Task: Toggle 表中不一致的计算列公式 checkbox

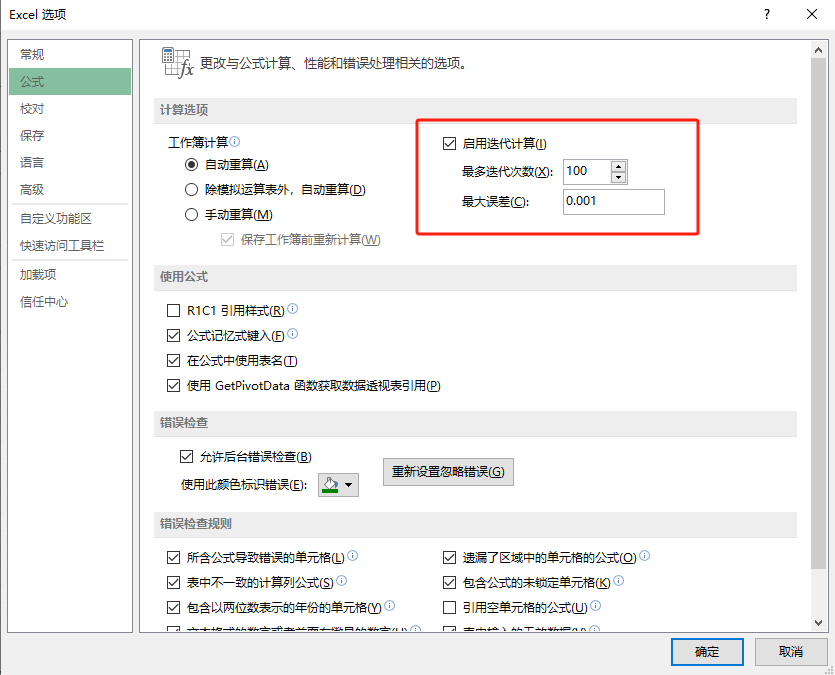Action: 174,582
